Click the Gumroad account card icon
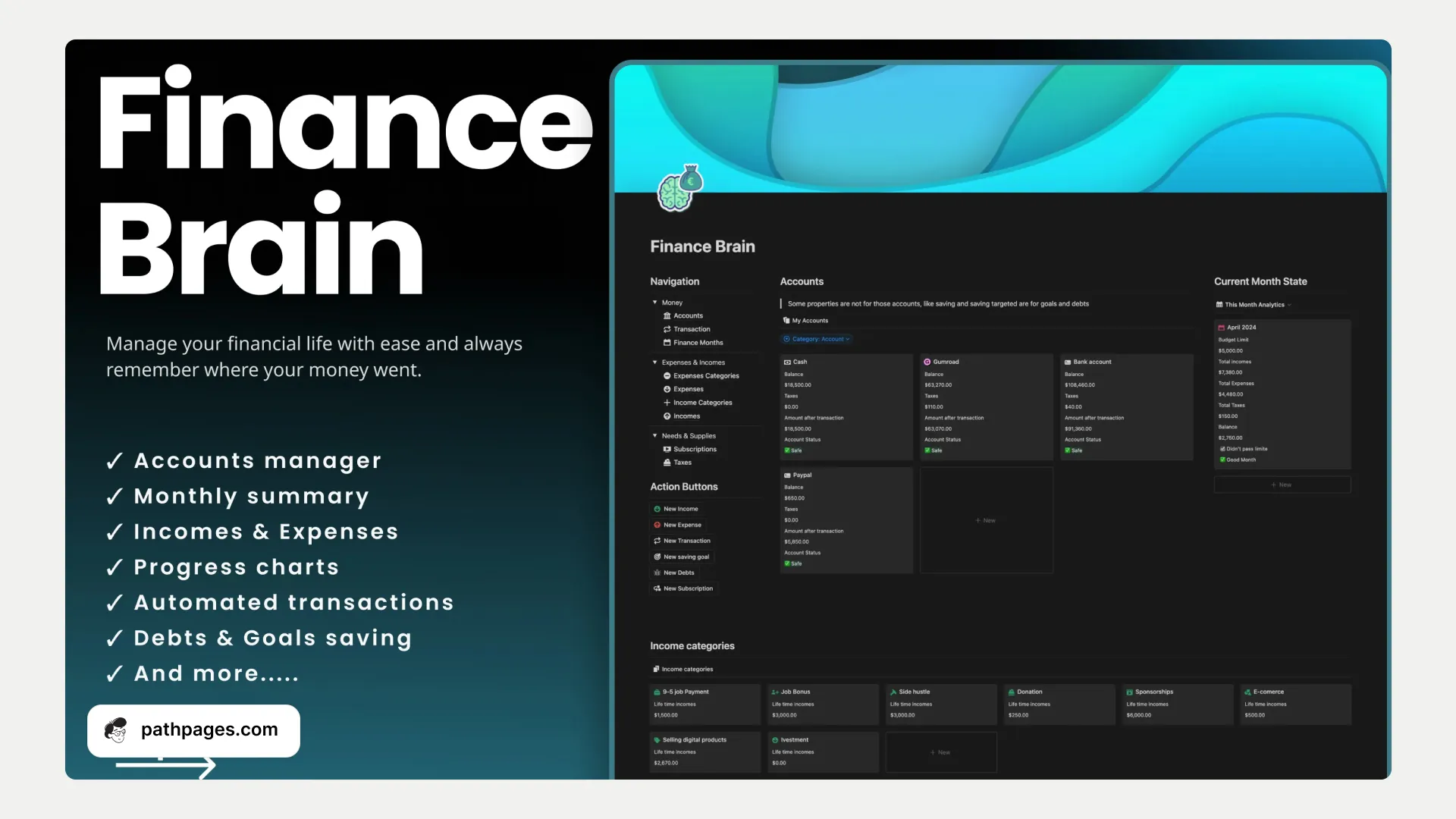The height and width of the screenshot is (819, 1456). [x=927, y=362]
